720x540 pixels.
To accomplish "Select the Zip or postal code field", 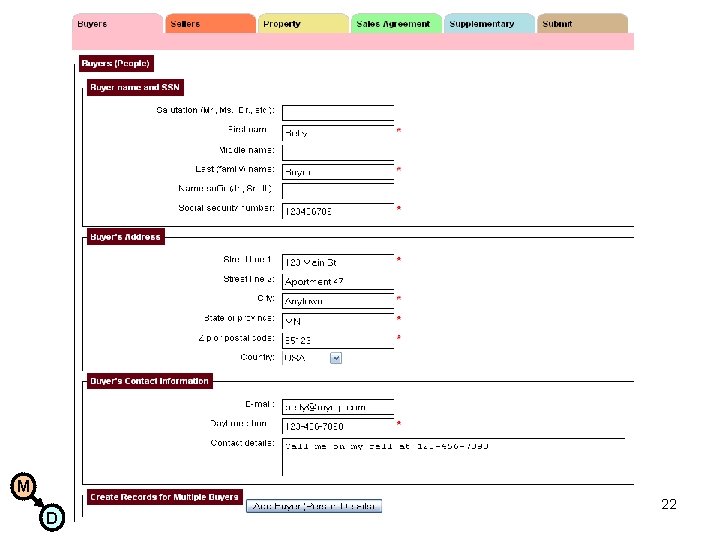I will pos(338,340).
